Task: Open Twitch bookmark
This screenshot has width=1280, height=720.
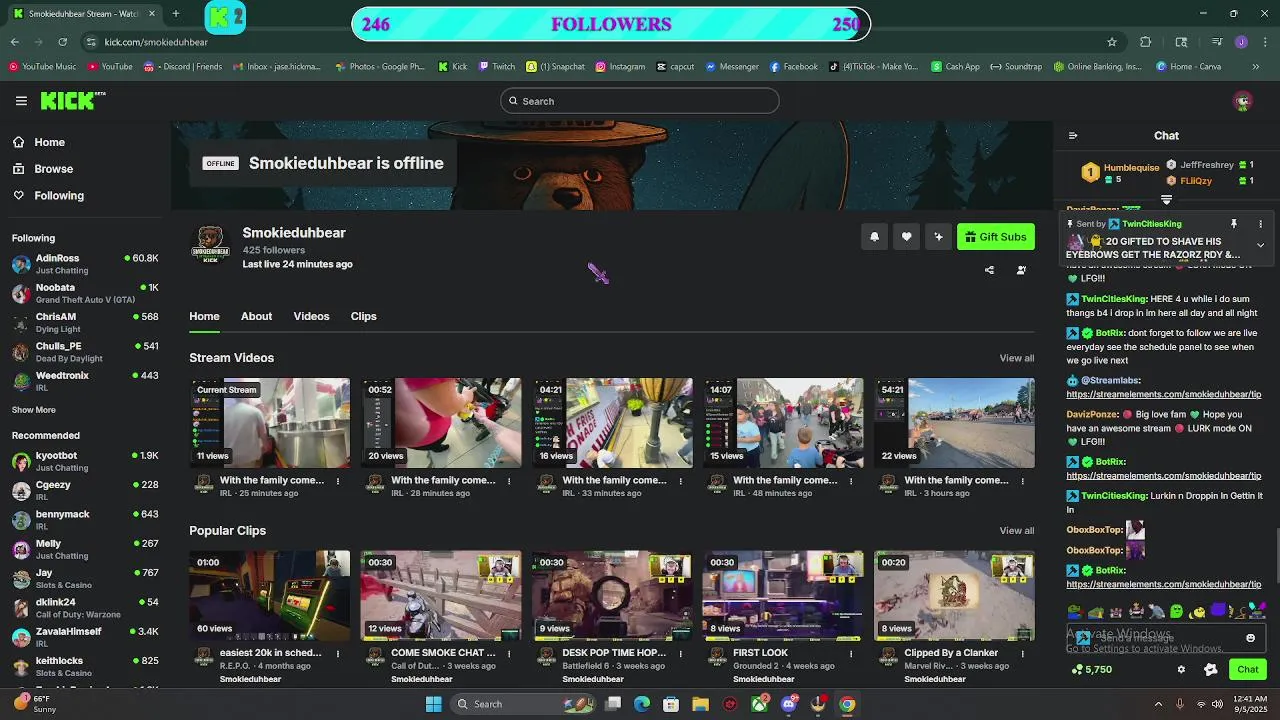Action: coord(497,67)
